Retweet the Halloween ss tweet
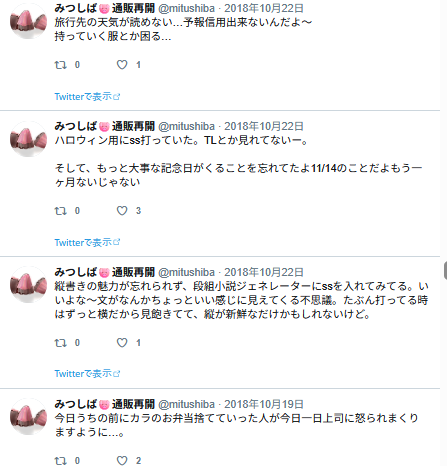 point(61,211)
